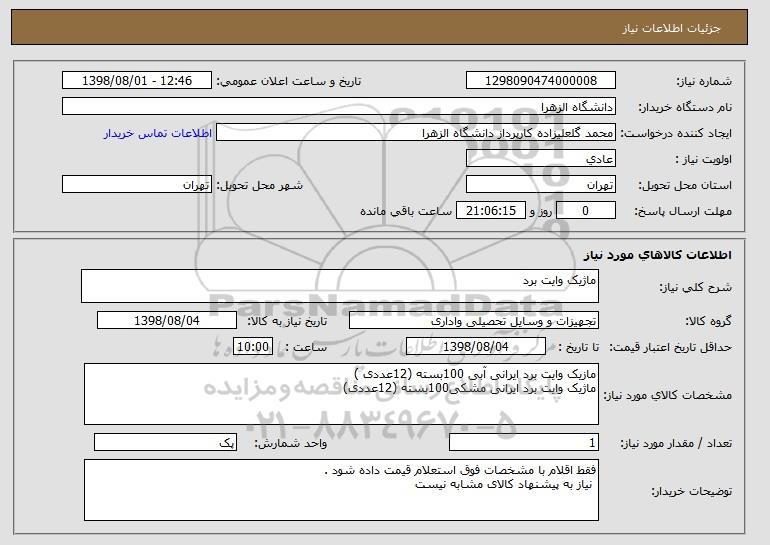Click the label اولویت نیاز
The width and height of the screenshot is (770, 545).
[704, 160]
